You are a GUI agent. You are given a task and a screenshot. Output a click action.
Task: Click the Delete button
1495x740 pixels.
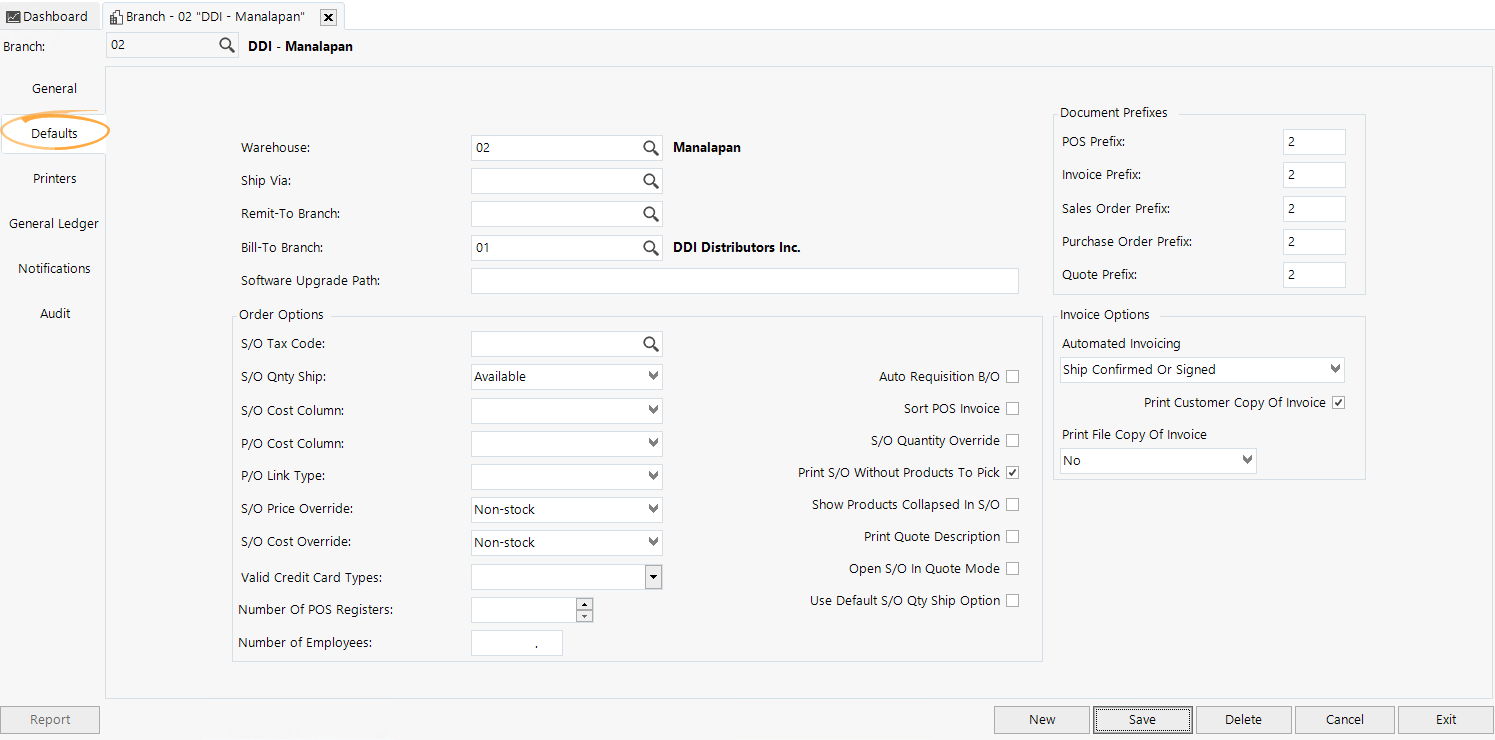1243,719
